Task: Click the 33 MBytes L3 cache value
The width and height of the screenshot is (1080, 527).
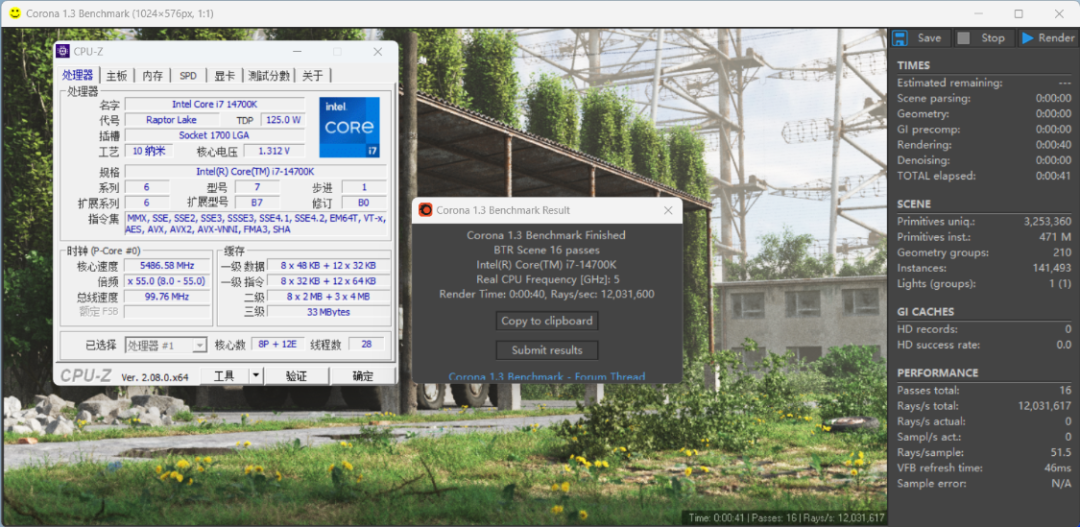Action: [329, 312]
